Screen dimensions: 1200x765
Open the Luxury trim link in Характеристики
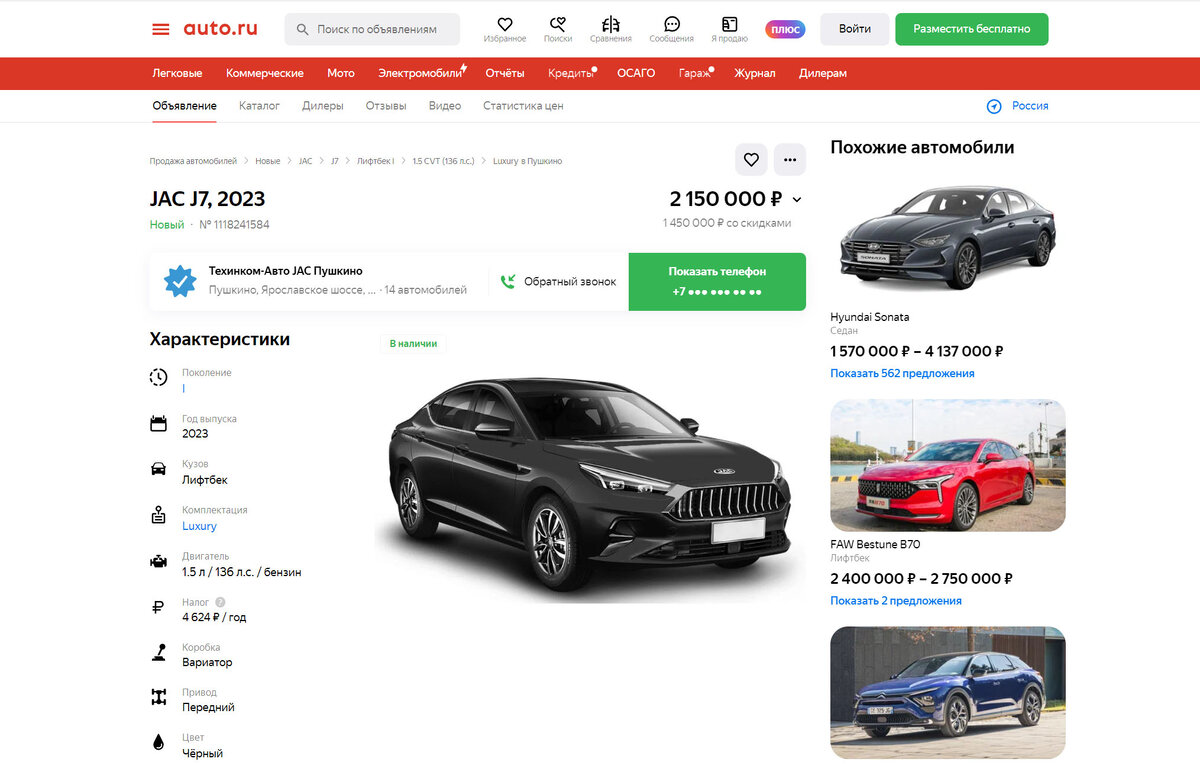tap(199, 526)
